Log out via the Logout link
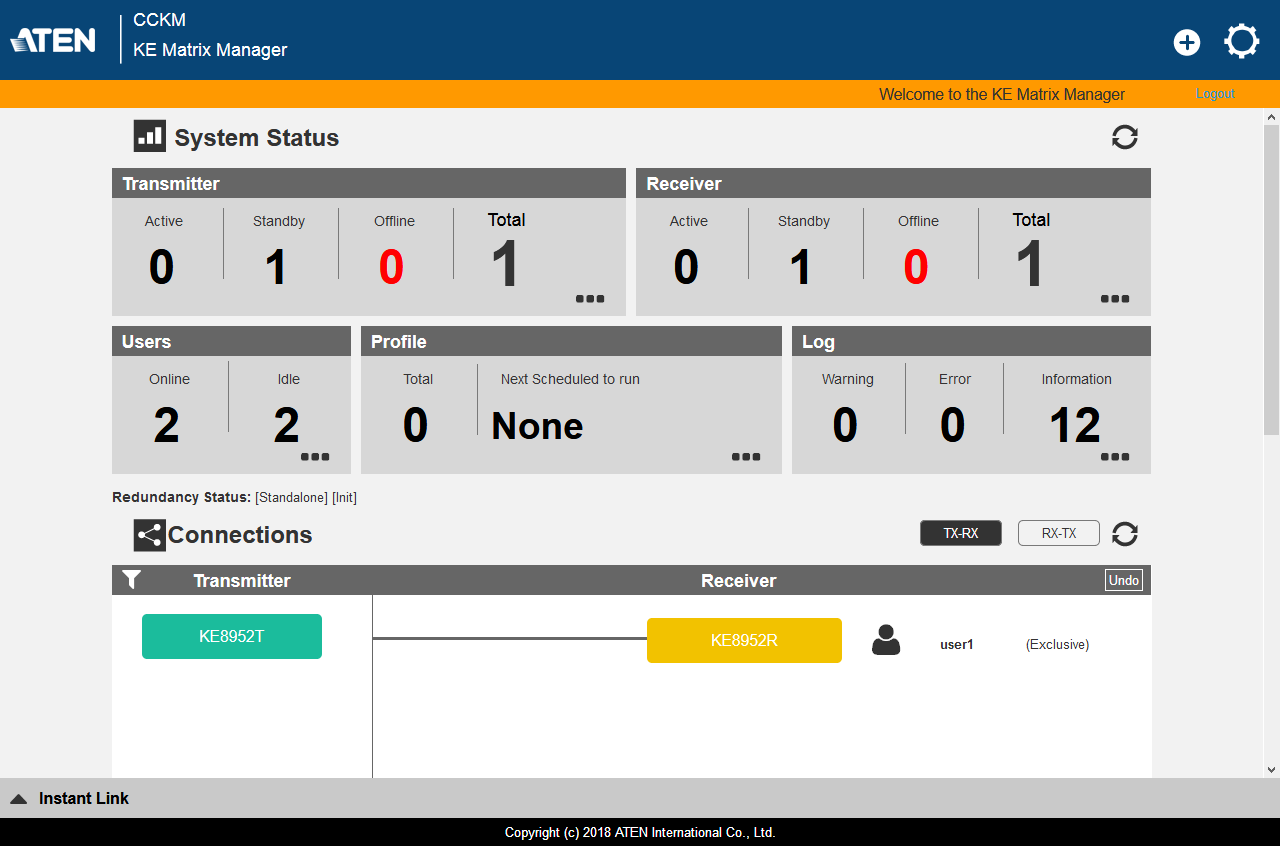This screenshot has width=1280, height=846. (1215, 94)
